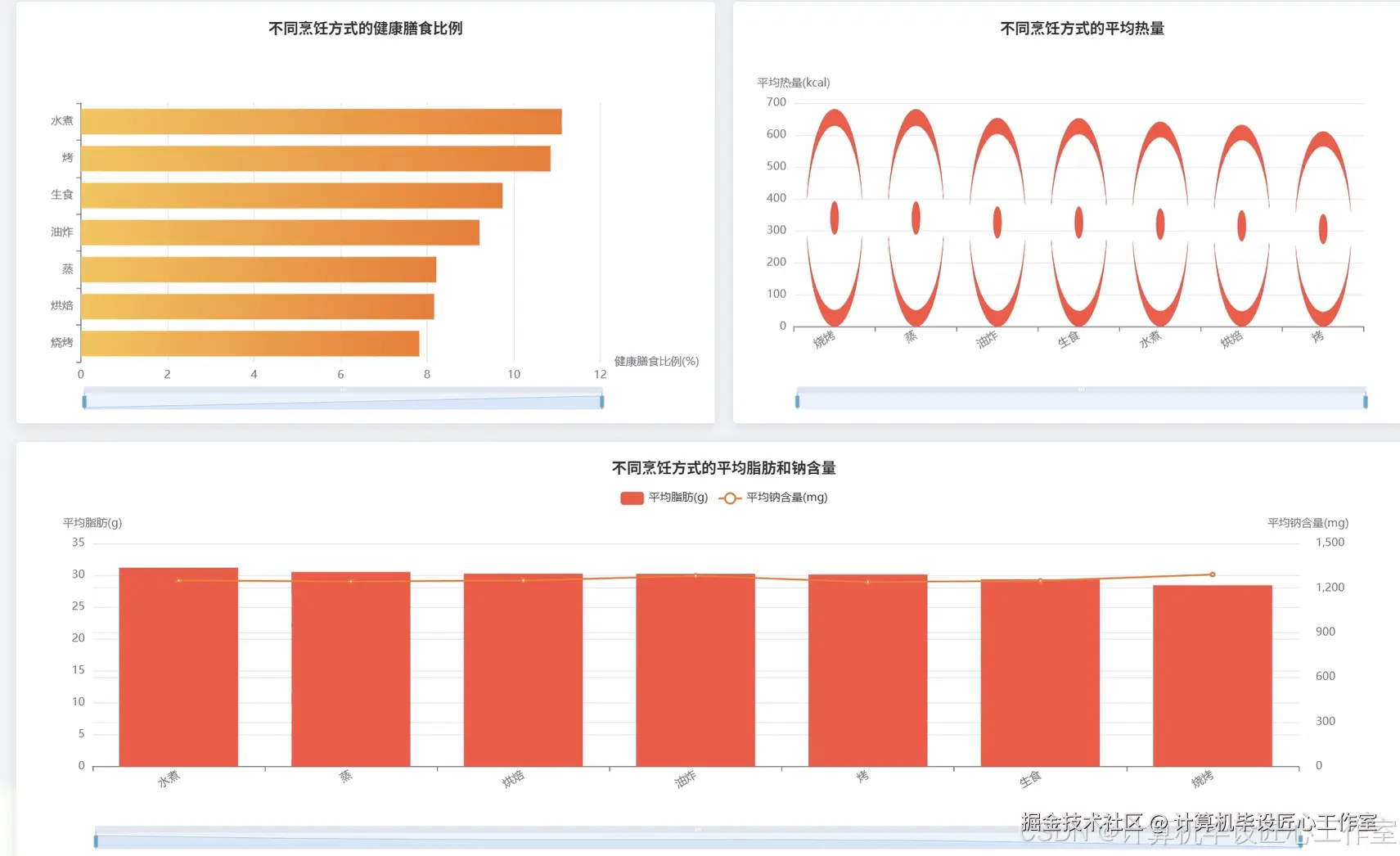Image resolution: width=1400 pixels, height=856 pixels.
Task: Click the 健康膳食比例(%) axis label
Action: click(657, 362)
